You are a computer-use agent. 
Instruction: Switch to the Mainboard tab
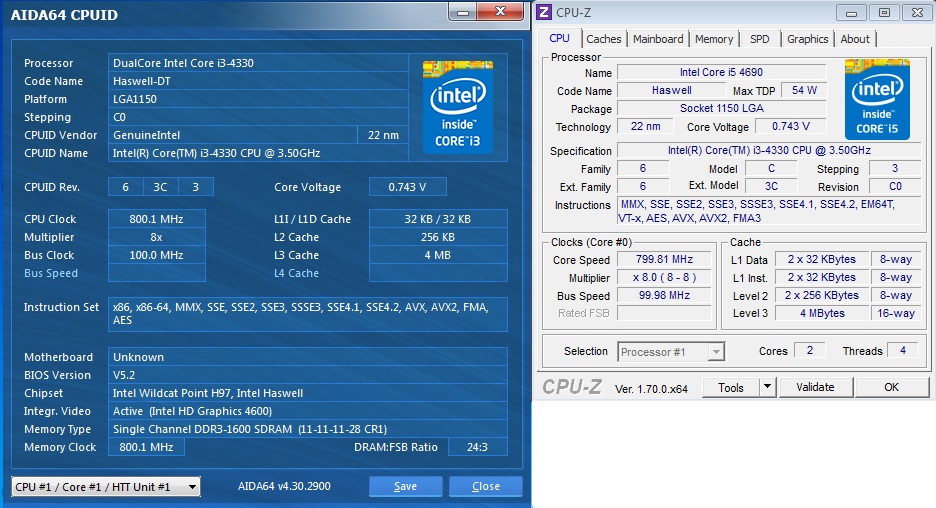658,39
